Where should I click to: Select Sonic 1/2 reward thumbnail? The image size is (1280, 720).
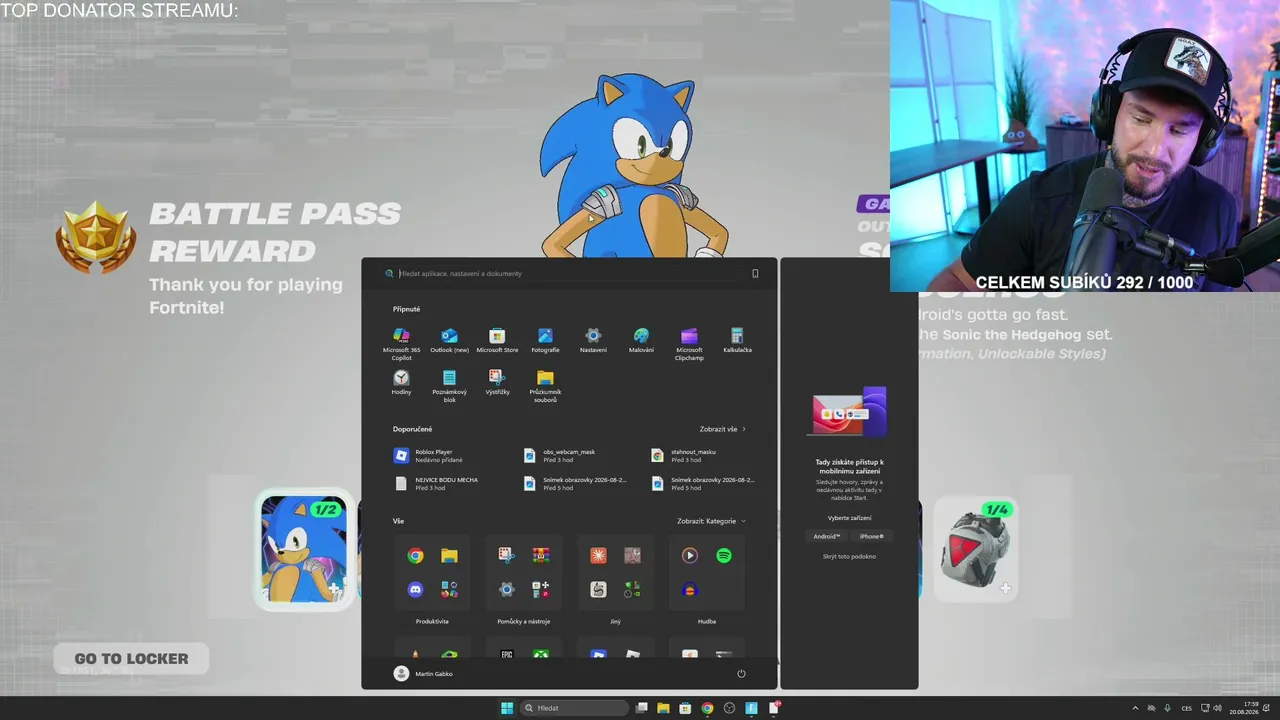pyautogui.click(x=304, y=549)
